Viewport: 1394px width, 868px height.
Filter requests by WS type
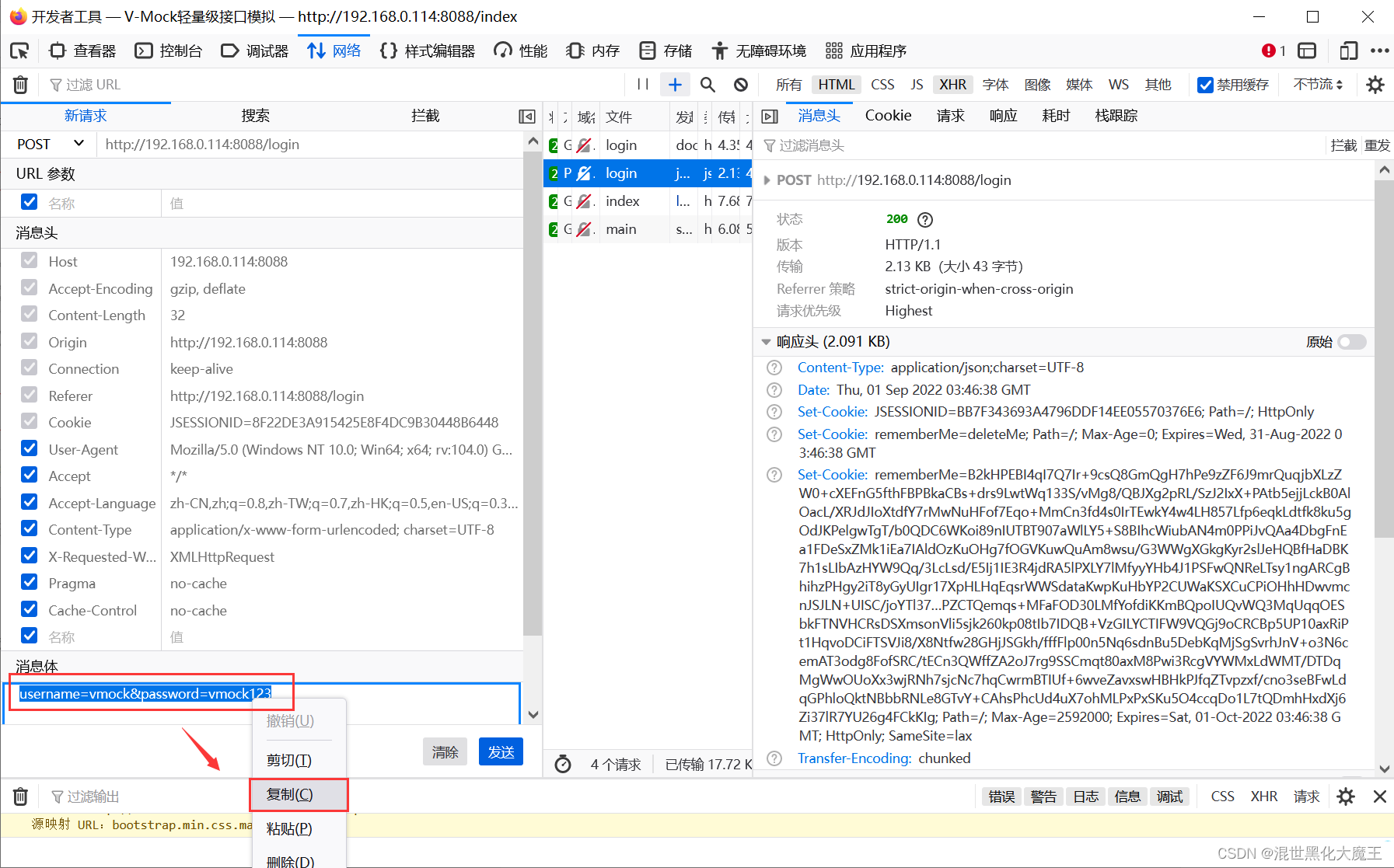[x=1119, y=85]
